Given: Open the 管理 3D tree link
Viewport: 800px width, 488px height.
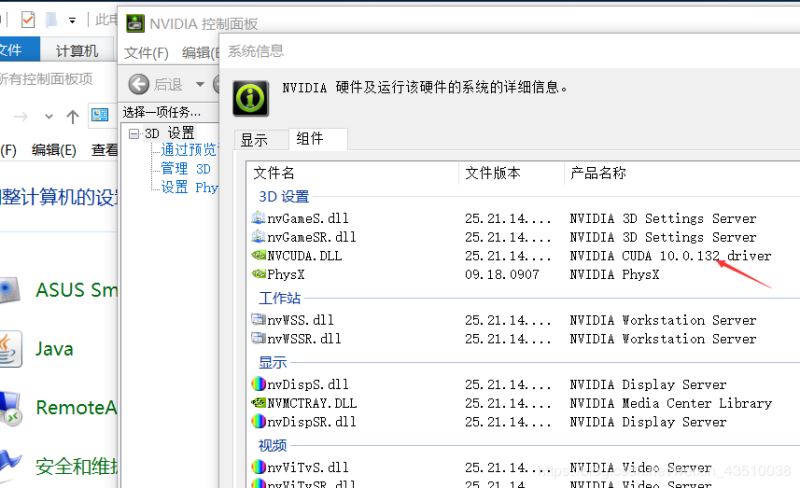Looking at the screenshot, I should click(186, 168).
